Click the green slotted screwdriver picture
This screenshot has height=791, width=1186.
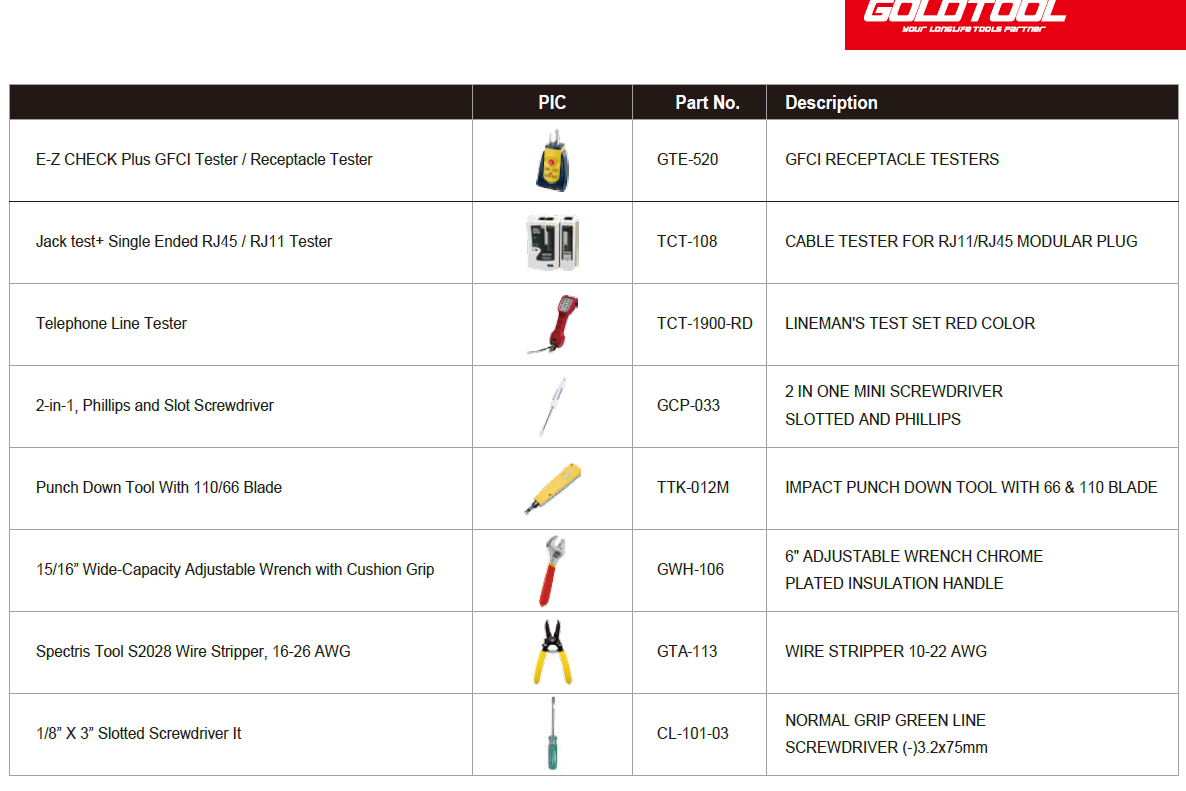click(553, 734)
